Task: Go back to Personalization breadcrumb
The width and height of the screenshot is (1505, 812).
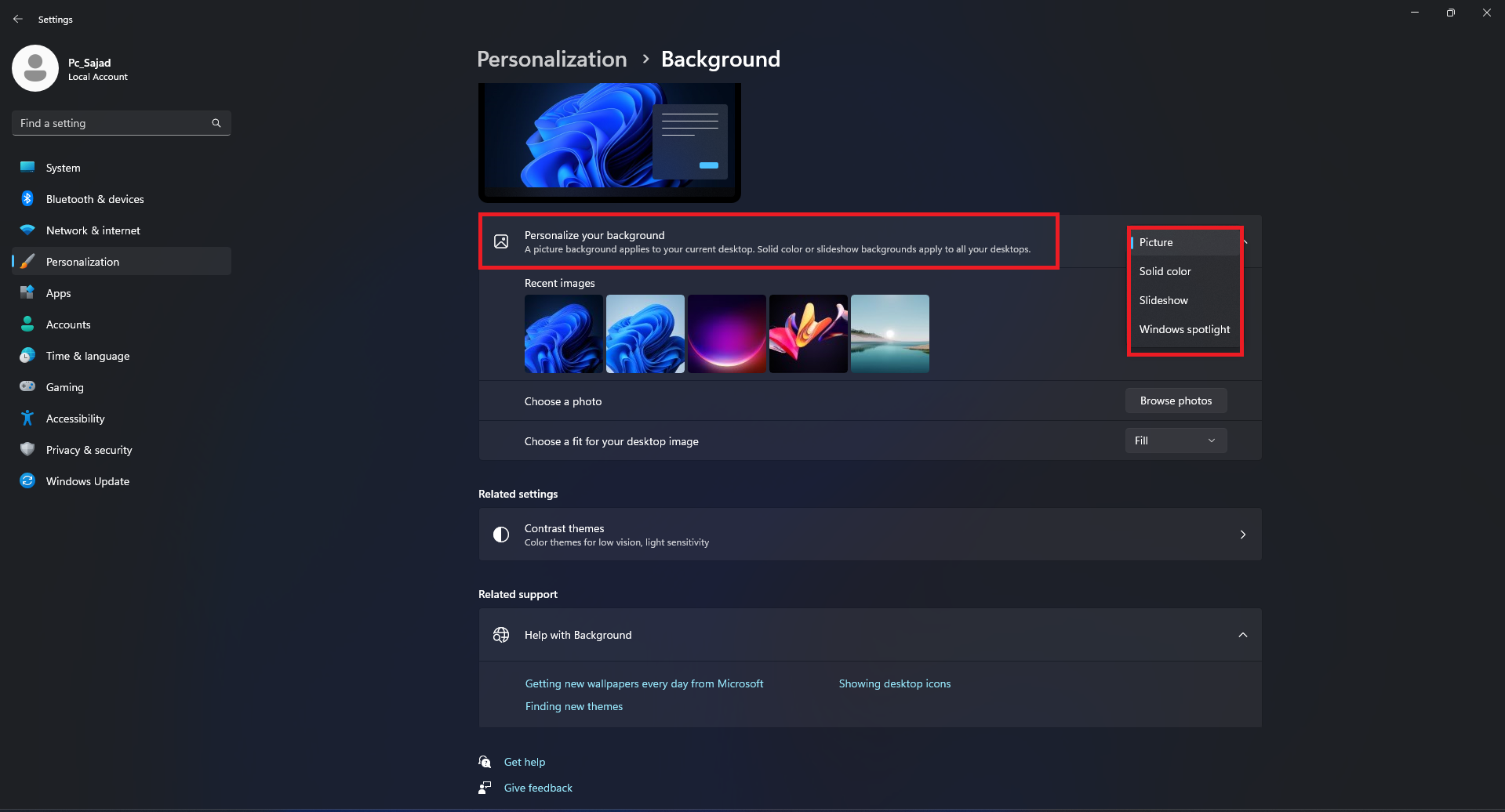Action: [552, 59]
